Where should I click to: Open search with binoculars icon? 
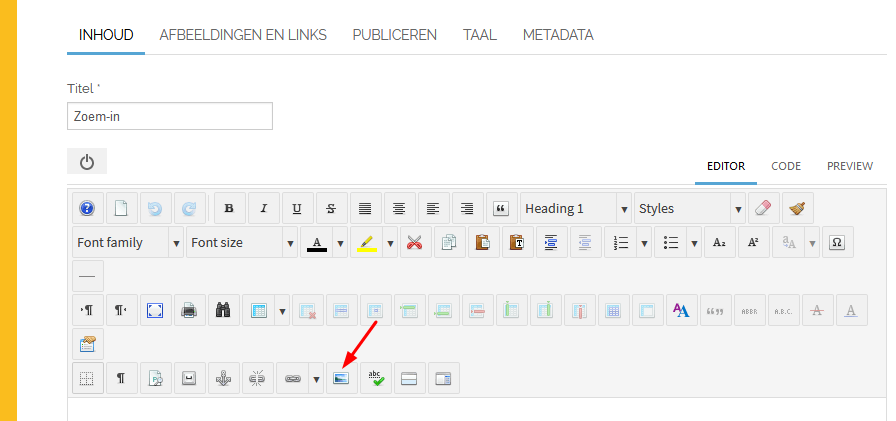[223, 311]
